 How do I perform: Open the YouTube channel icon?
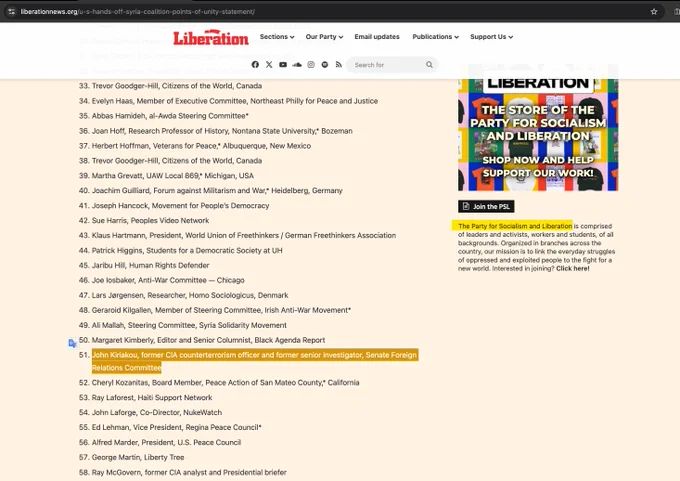tap(283, 65)
